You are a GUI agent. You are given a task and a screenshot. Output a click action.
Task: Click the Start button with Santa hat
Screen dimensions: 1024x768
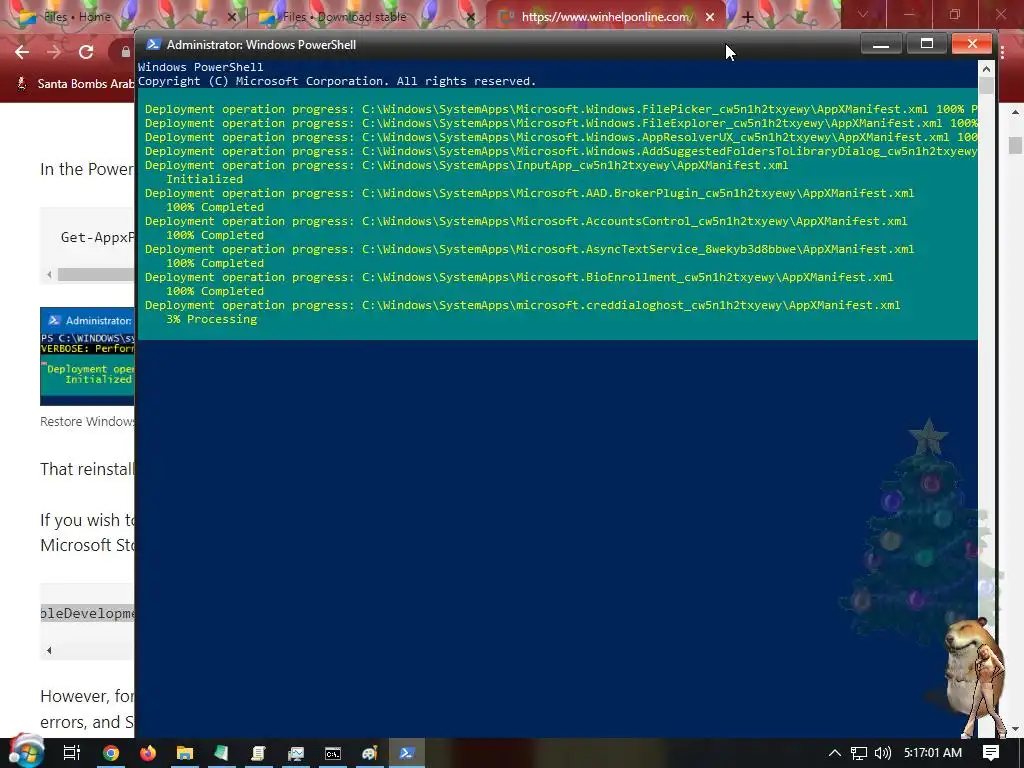click(25, 751)
